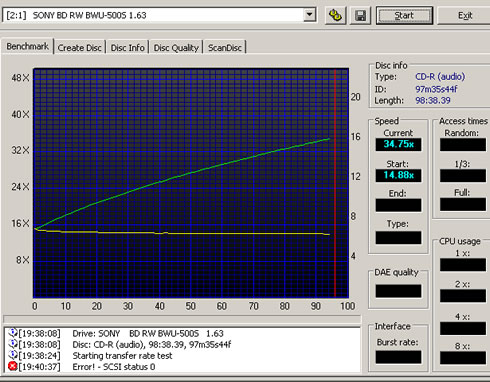Click the red error icon in log
490x382 pixels.
coord(13,366)
